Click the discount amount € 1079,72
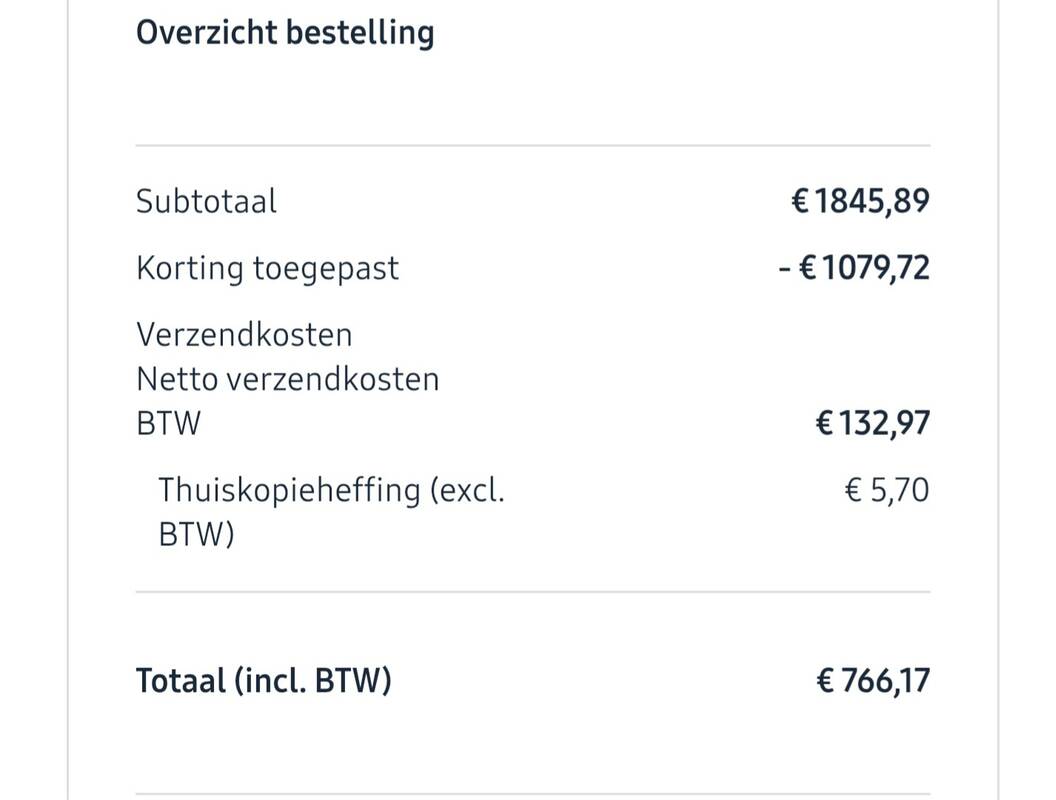This screenshot has height=800, width=1056. click(x=854, y=268)
